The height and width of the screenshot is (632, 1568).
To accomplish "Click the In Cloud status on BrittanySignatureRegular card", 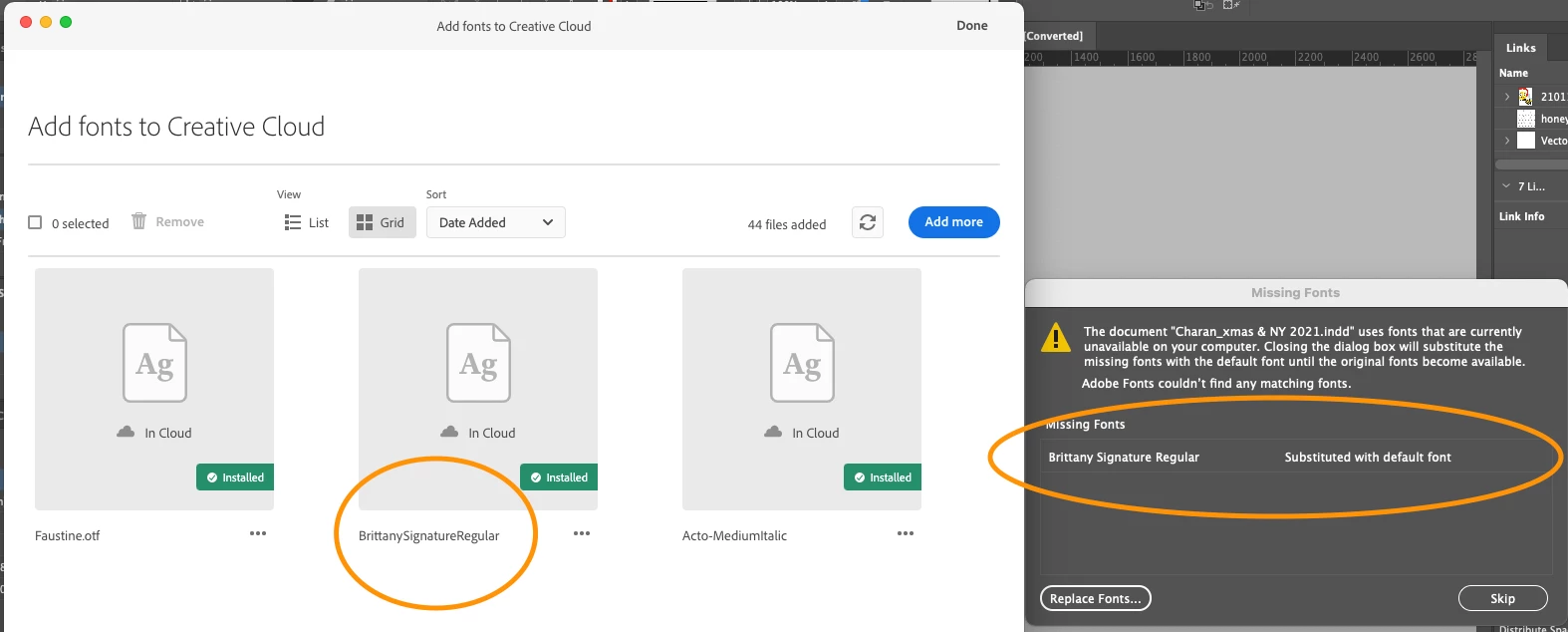I will [x=478, y=433].
